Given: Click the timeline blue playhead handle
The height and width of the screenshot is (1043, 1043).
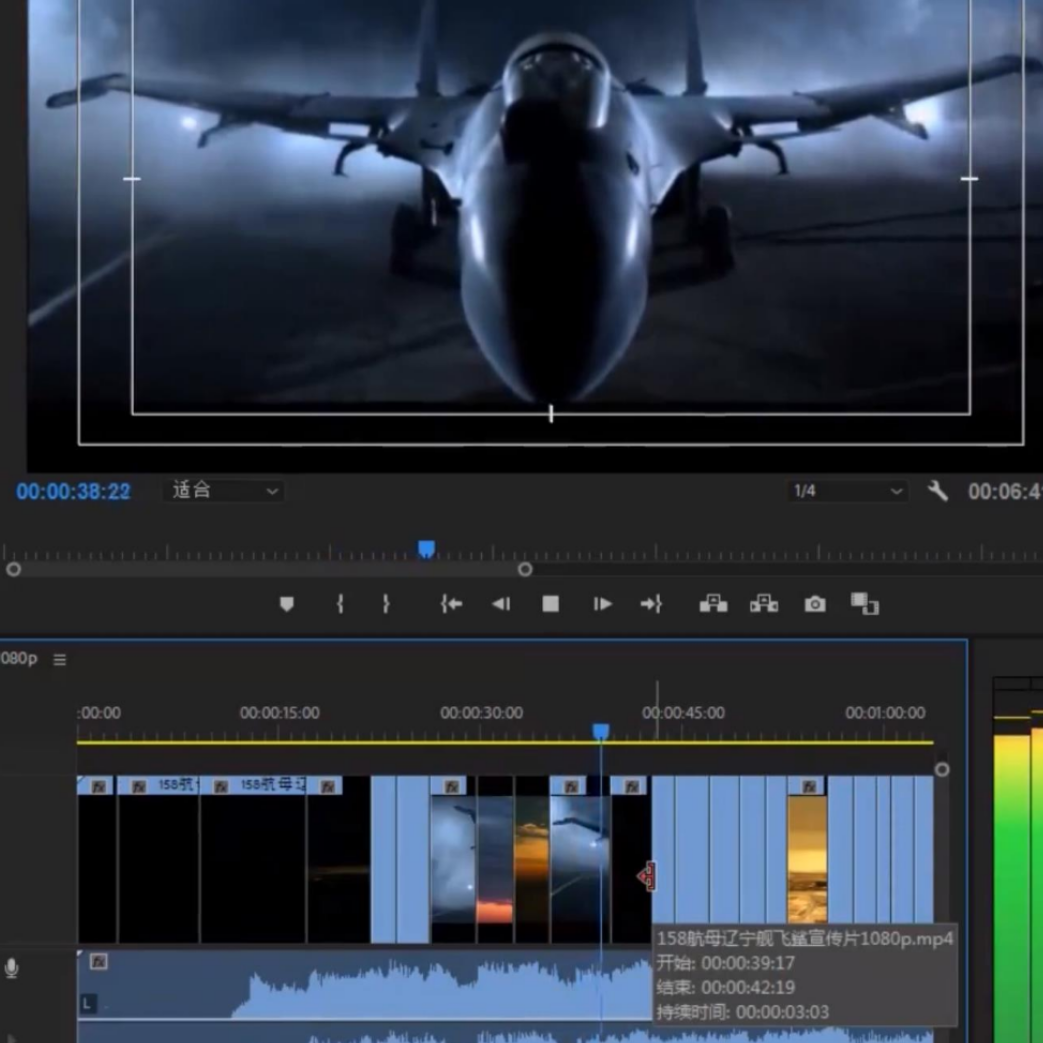Looking at the screenshot, I should (x=601, y=732).
